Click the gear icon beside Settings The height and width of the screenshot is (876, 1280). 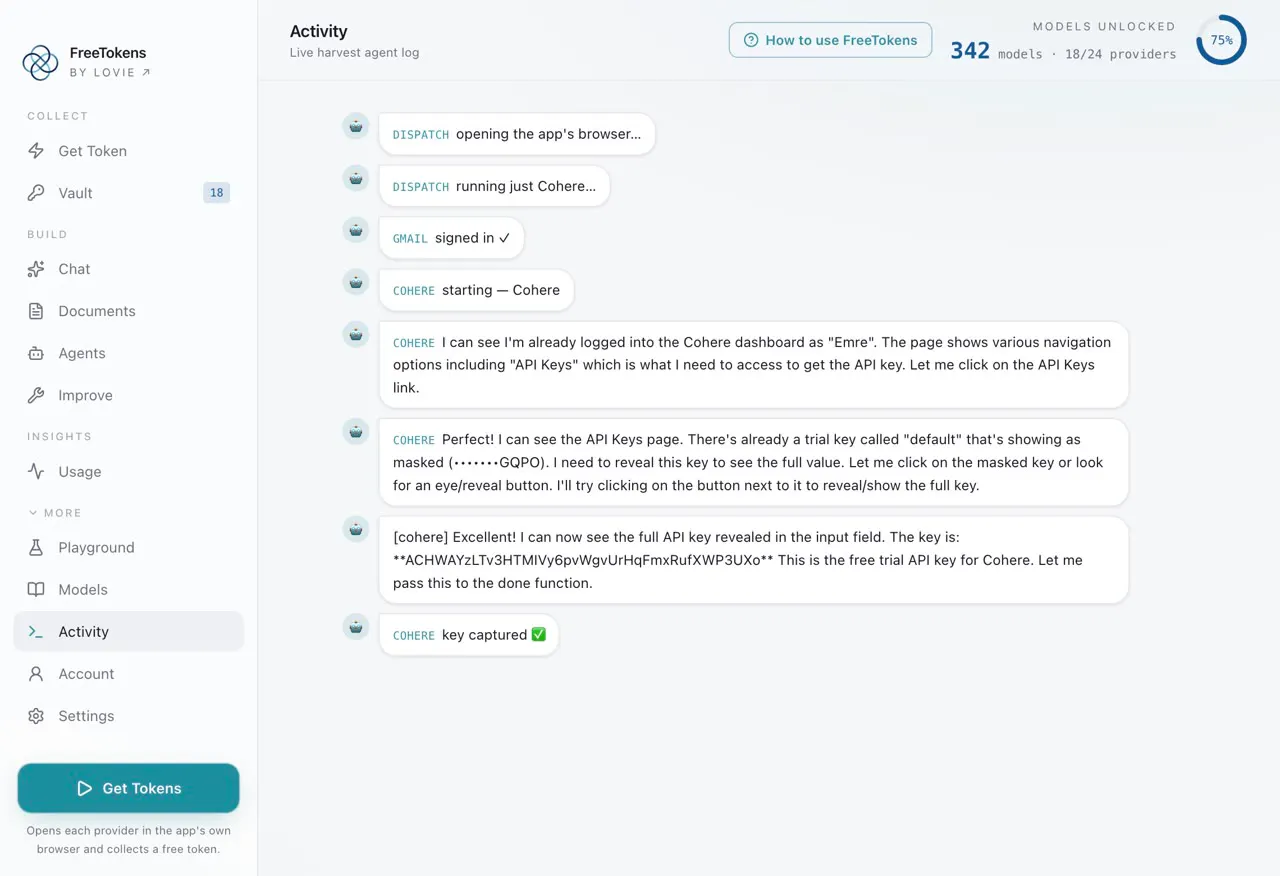coord(36,715)
